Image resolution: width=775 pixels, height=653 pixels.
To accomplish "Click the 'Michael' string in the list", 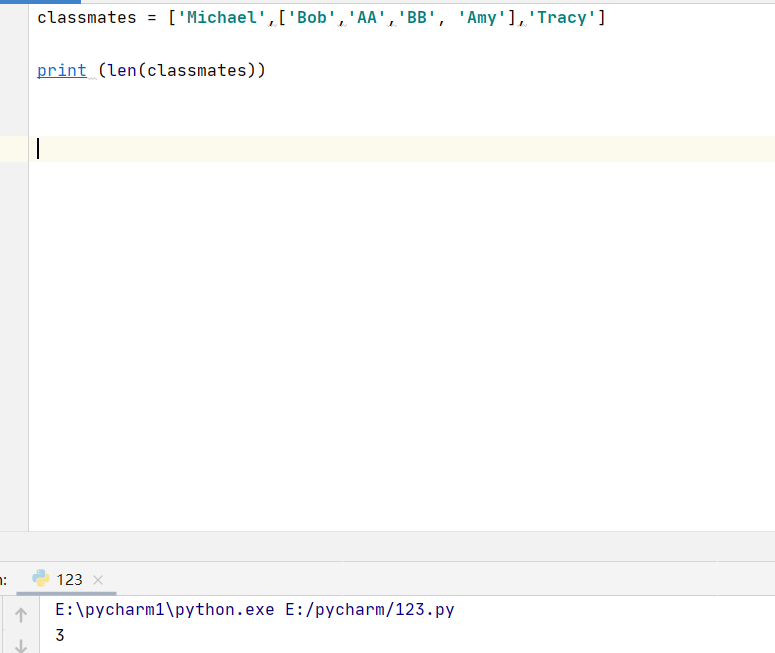I will [x=221, y=18].
